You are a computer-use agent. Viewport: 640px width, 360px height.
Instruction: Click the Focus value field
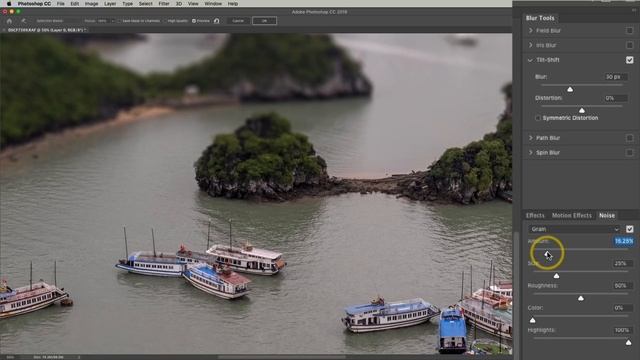coord(103,21)
